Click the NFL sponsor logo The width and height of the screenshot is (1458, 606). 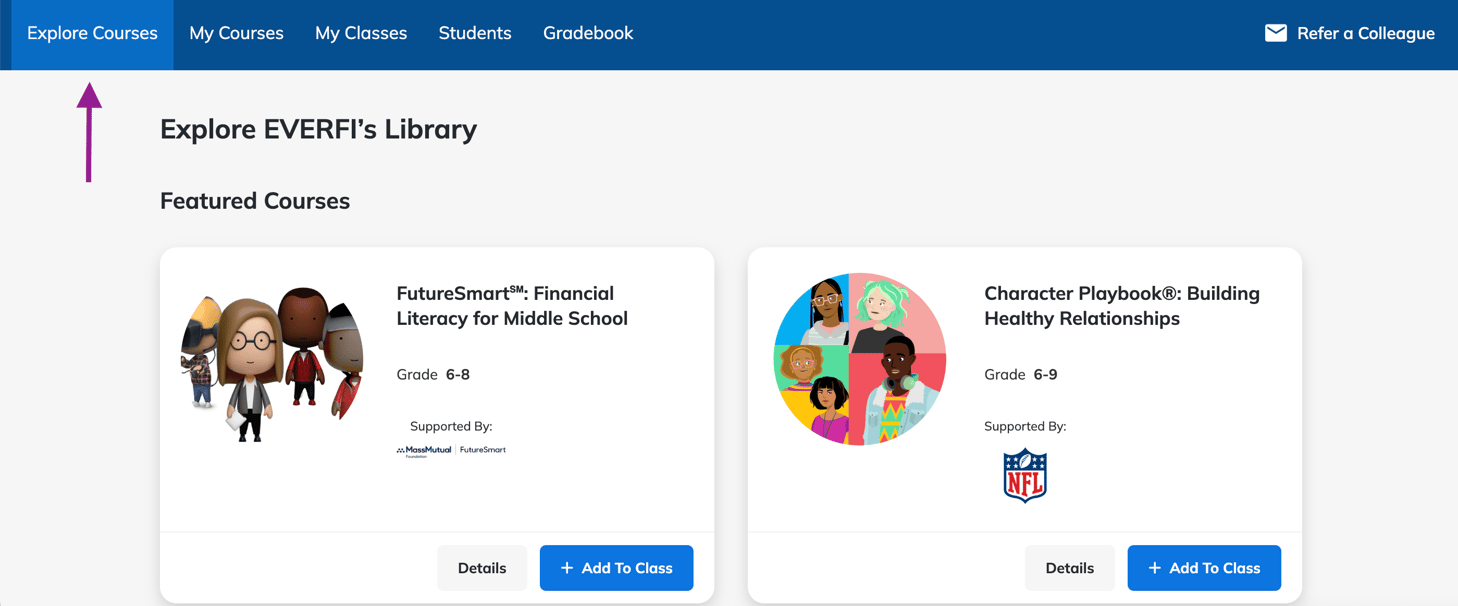point(1024,476)
